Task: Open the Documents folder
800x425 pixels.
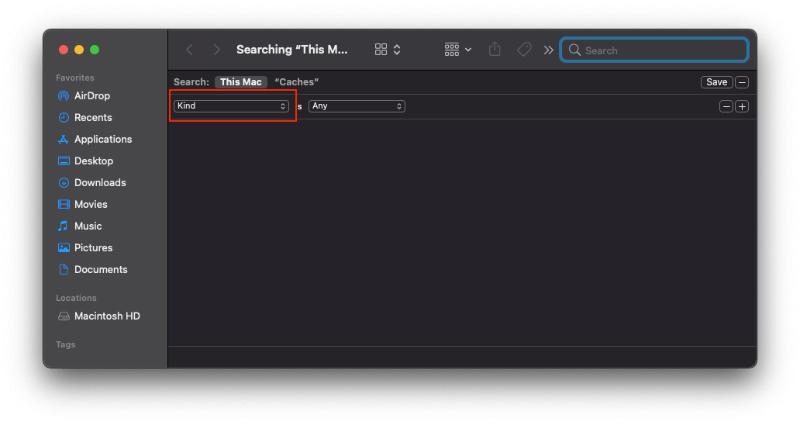Action: point(92,269)
